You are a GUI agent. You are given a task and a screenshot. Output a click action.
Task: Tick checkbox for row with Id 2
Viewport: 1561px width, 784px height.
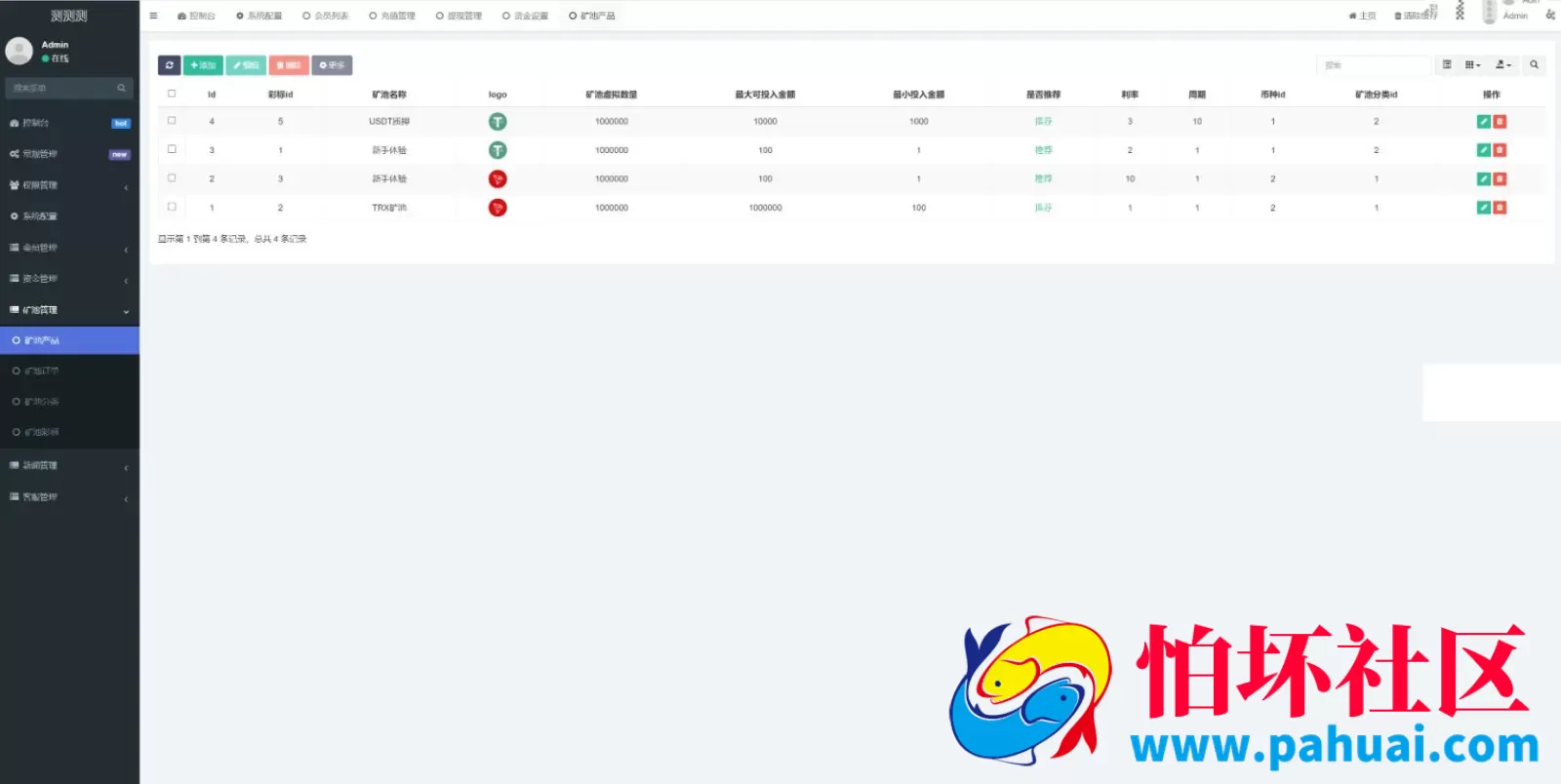(x=172, y=178)
